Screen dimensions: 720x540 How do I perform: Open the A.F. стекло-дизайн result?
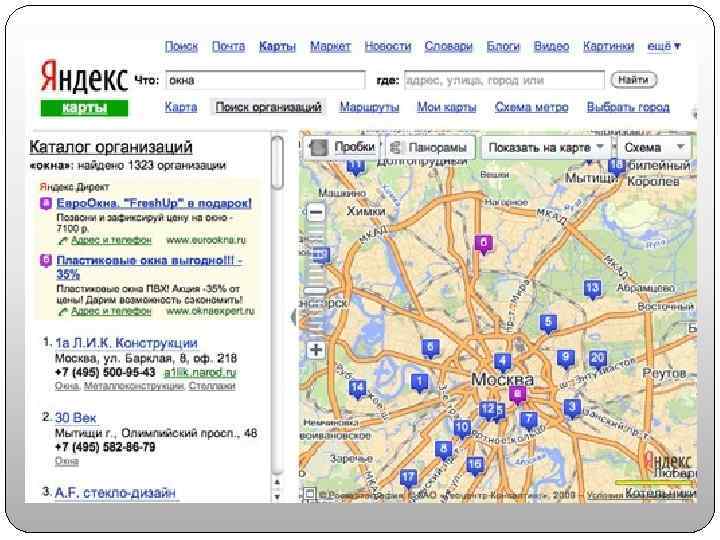[x=115, y=492]
